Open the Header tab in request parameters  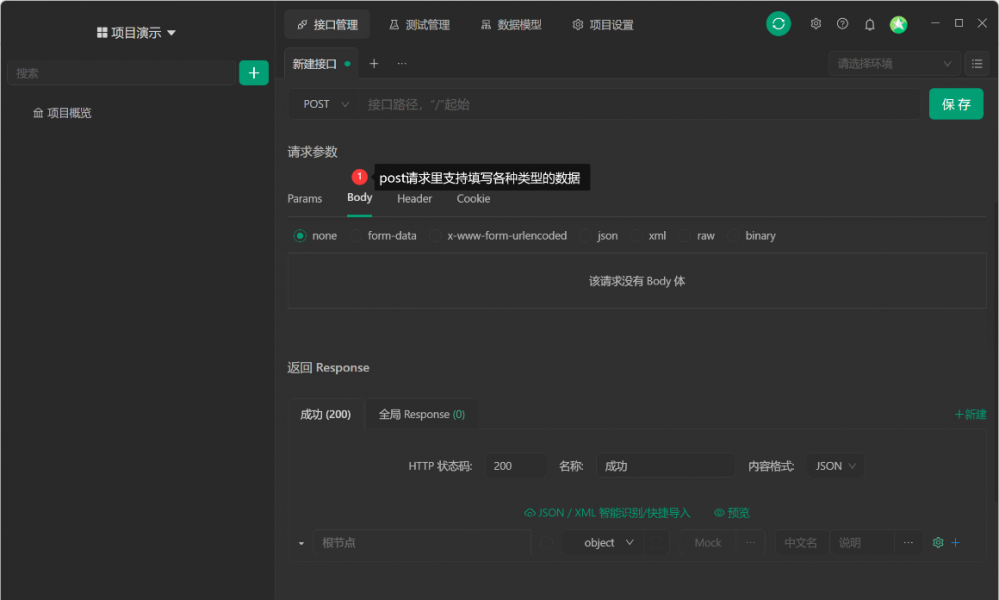[x=413, y=198]
